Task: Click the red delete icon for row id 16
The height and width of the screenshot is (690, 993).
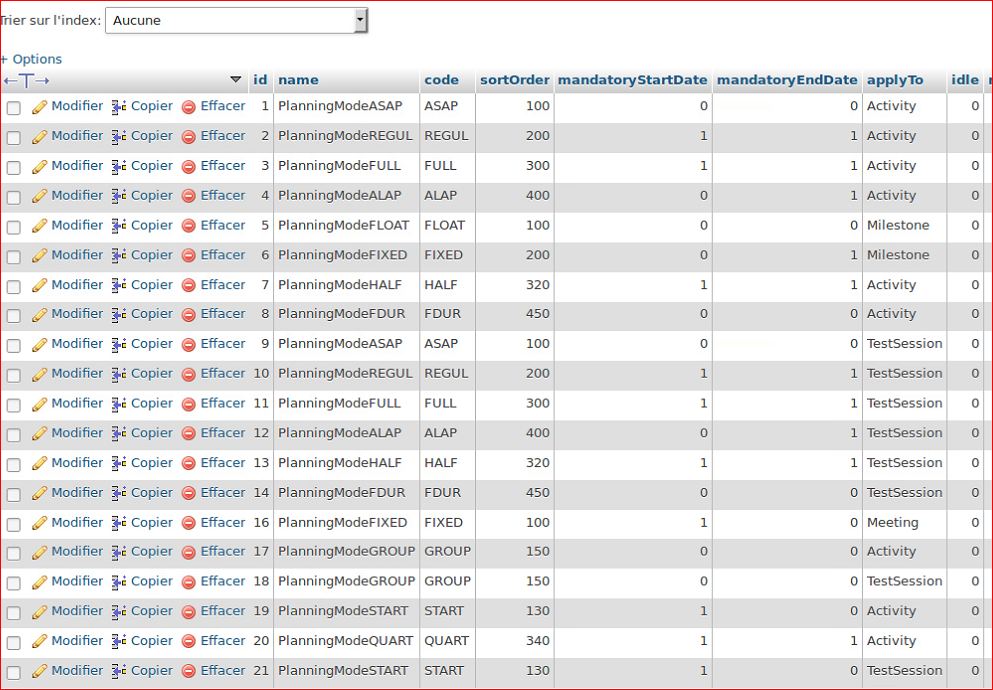Action: pyautogui.click(x=188, y=523)
